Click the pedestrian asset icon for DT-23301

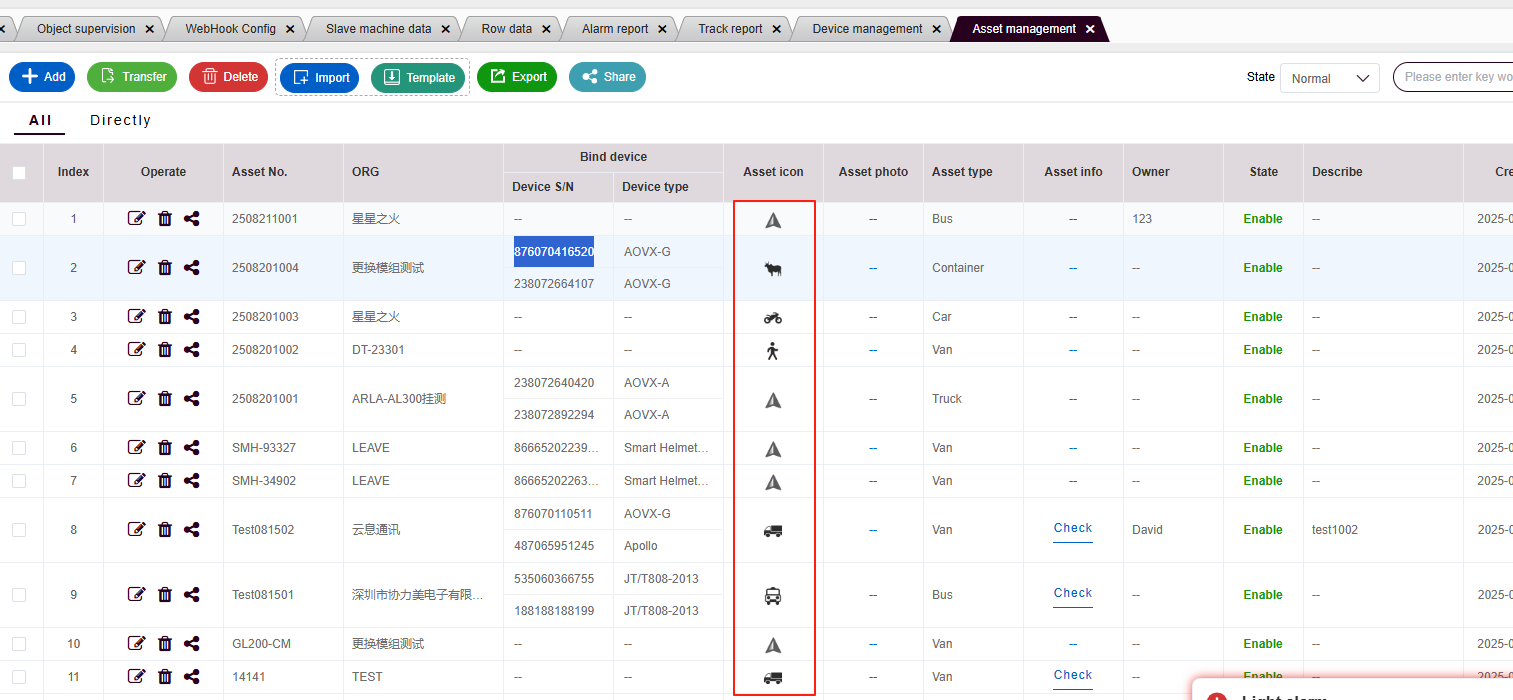click(x=772, y=350)
